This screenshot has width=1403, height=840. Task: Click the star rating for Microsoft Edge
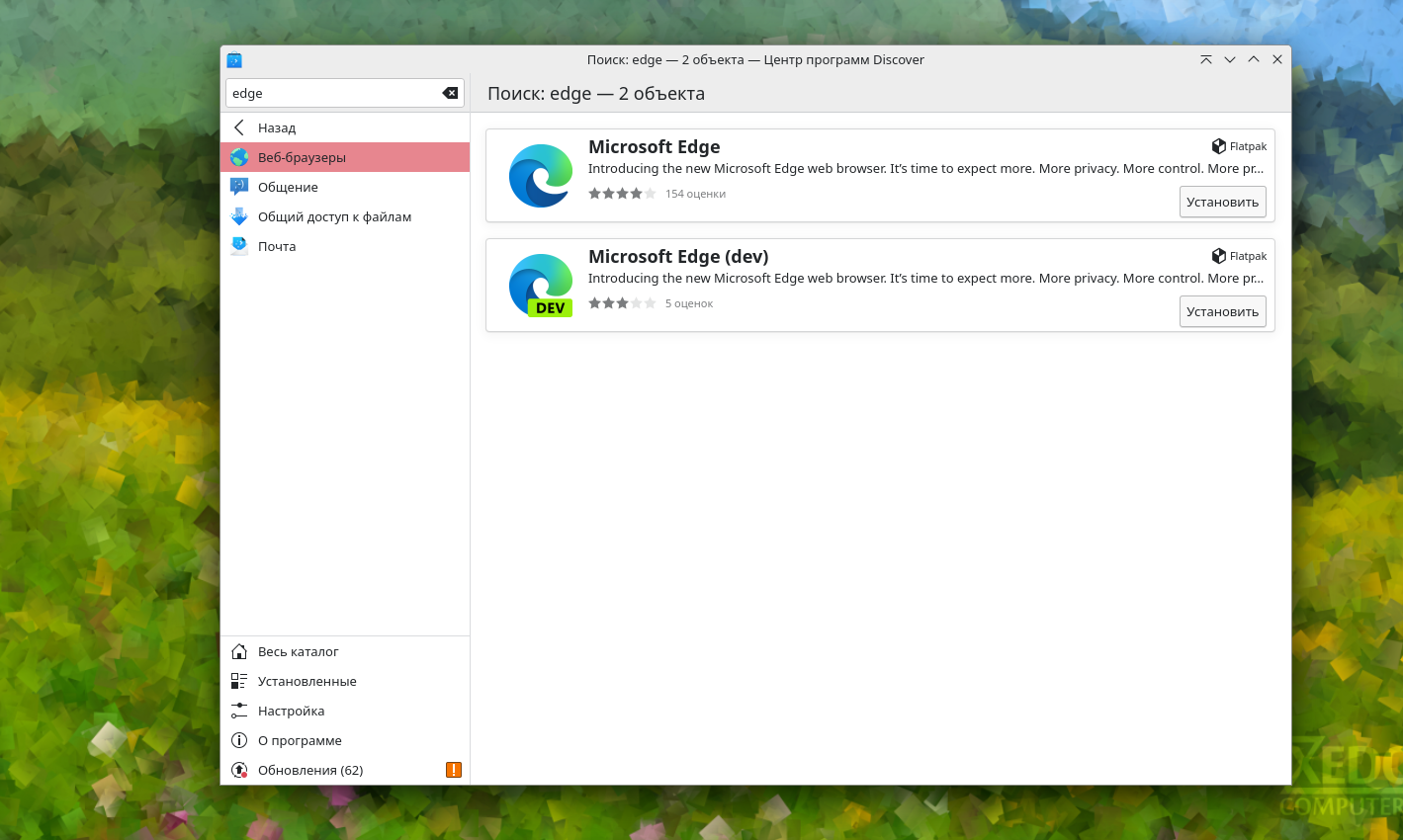pos(622,194)
